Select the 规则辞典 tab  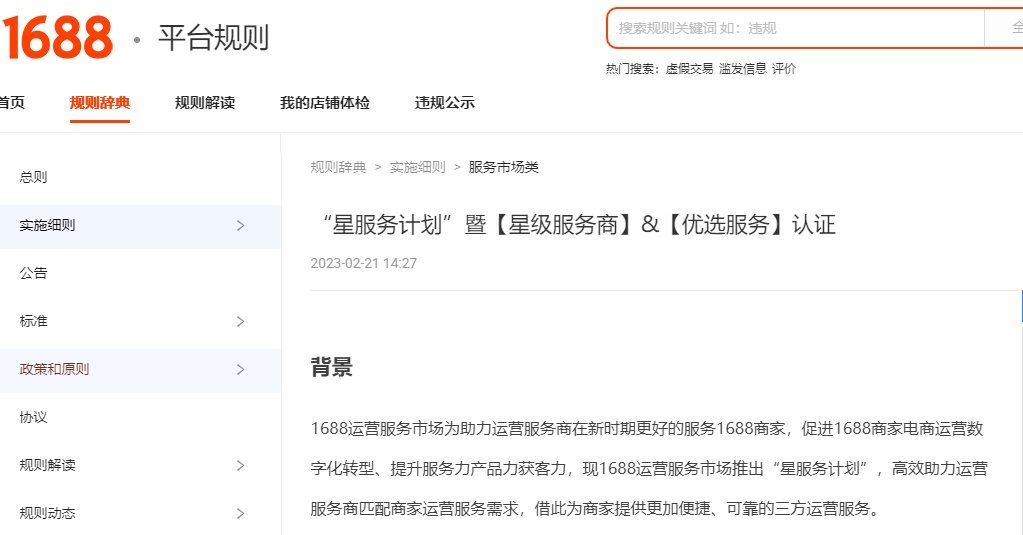(100, 102)
